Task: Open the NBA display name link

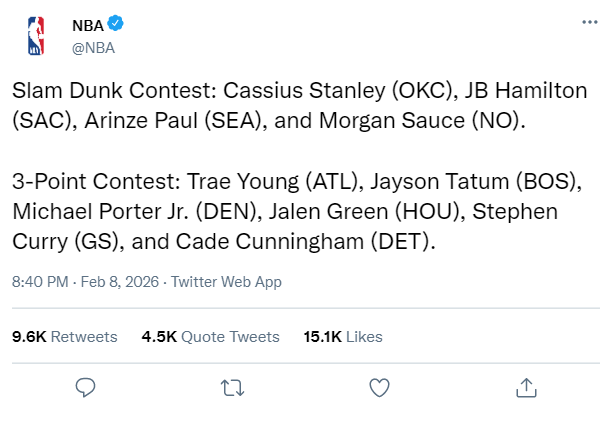Action: pos(88,26)
